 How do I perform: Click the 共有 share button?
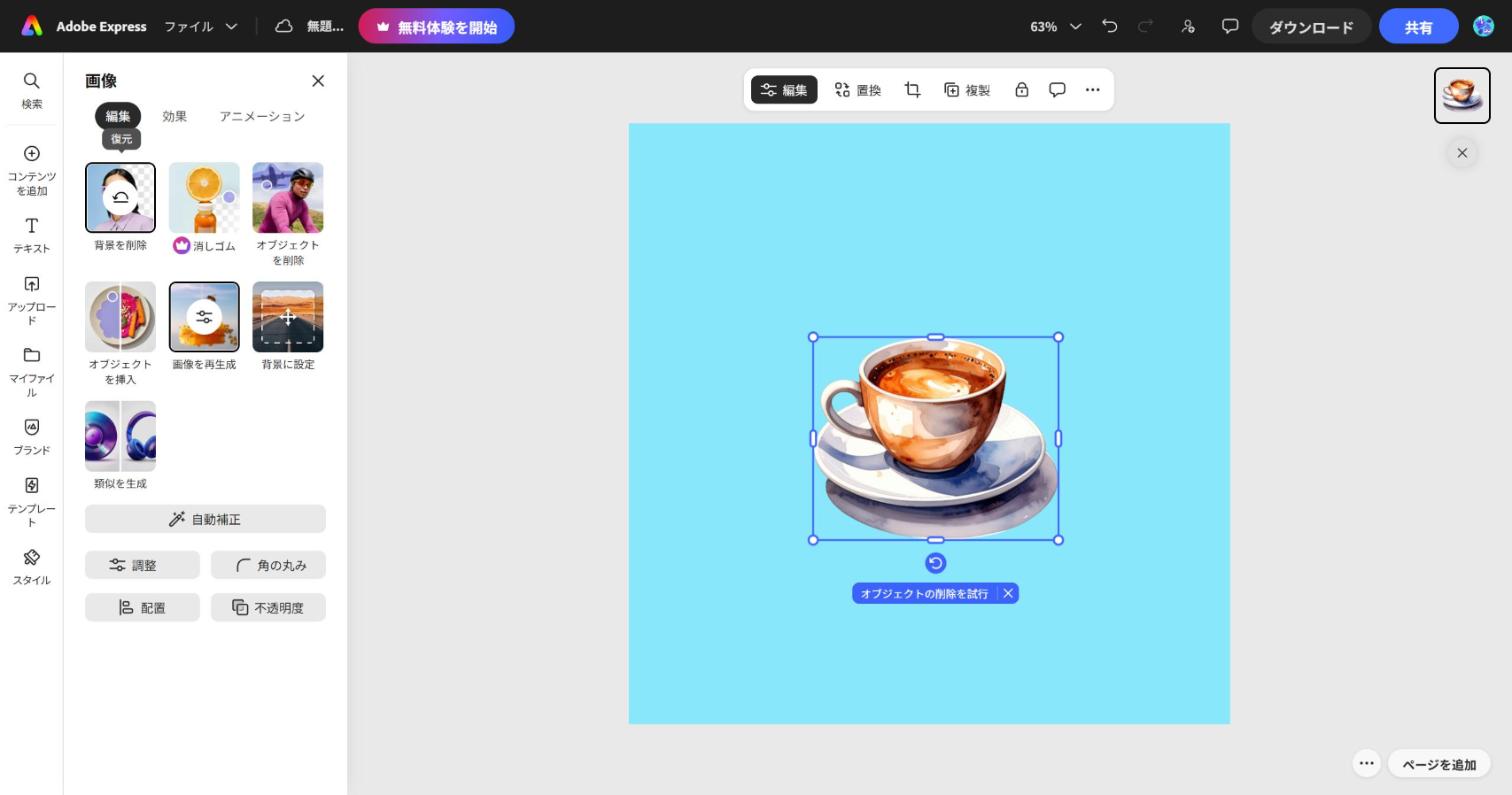(1418, 27)
